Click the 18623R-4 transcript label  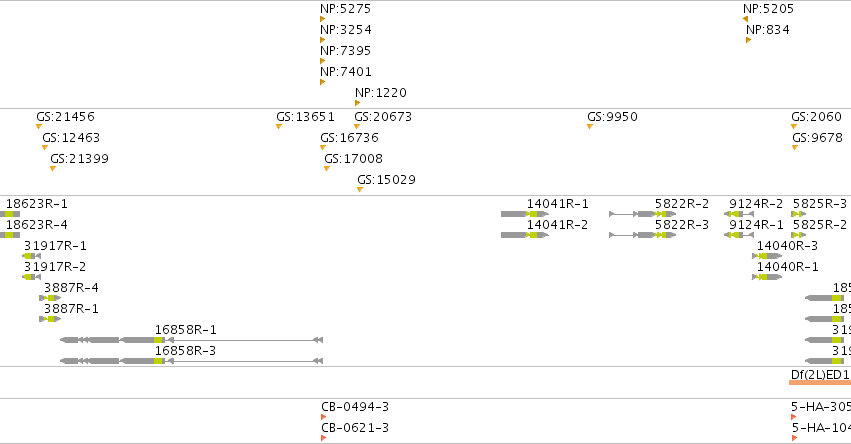(36, 225)
